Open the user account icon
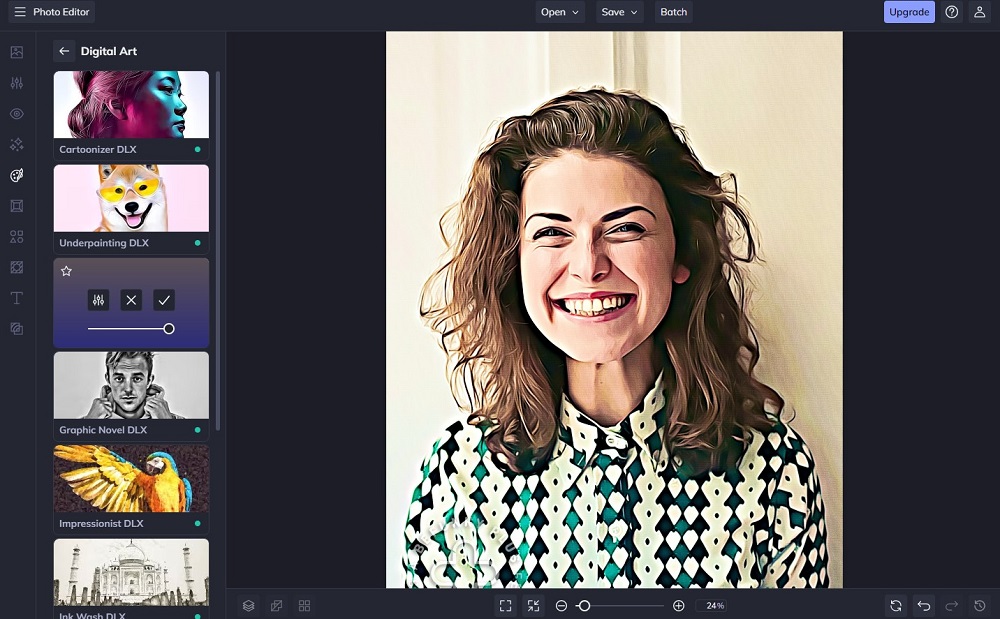The height and width of the screenshot is (619, 1000). [980, 12]
